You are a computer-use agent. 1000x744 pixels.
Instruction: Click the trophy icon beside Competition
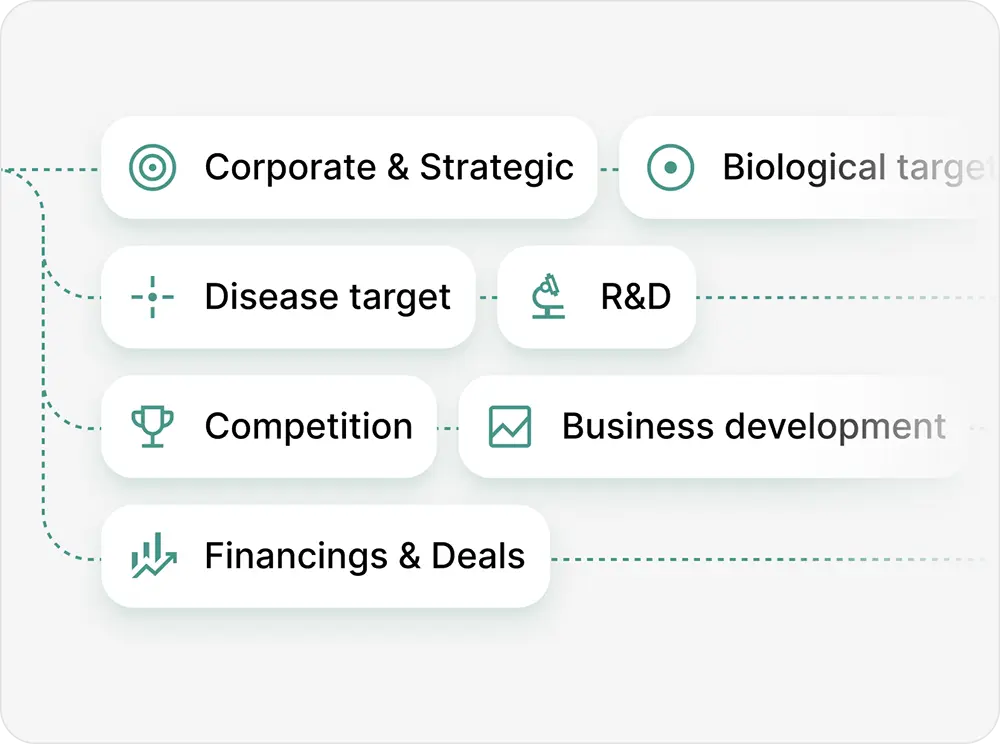[153, 427]
